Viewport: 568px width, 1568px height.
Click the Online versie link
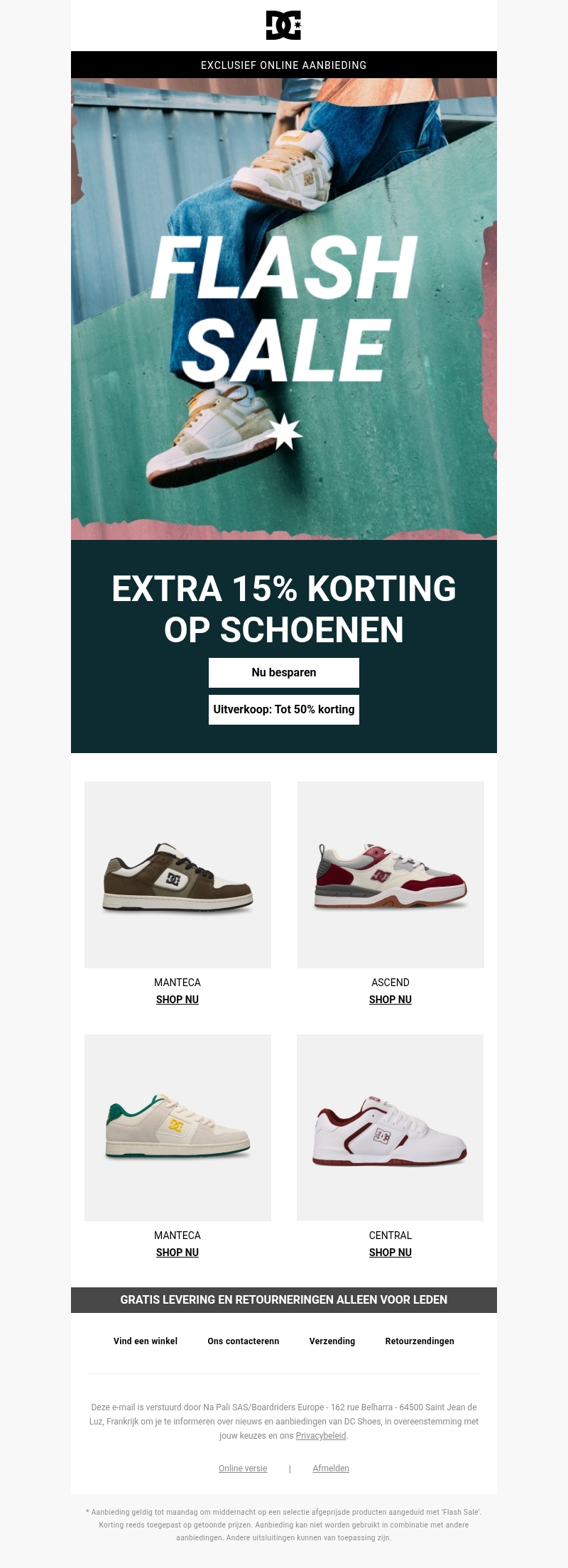pyautogui.click(x=243, y=1469)
